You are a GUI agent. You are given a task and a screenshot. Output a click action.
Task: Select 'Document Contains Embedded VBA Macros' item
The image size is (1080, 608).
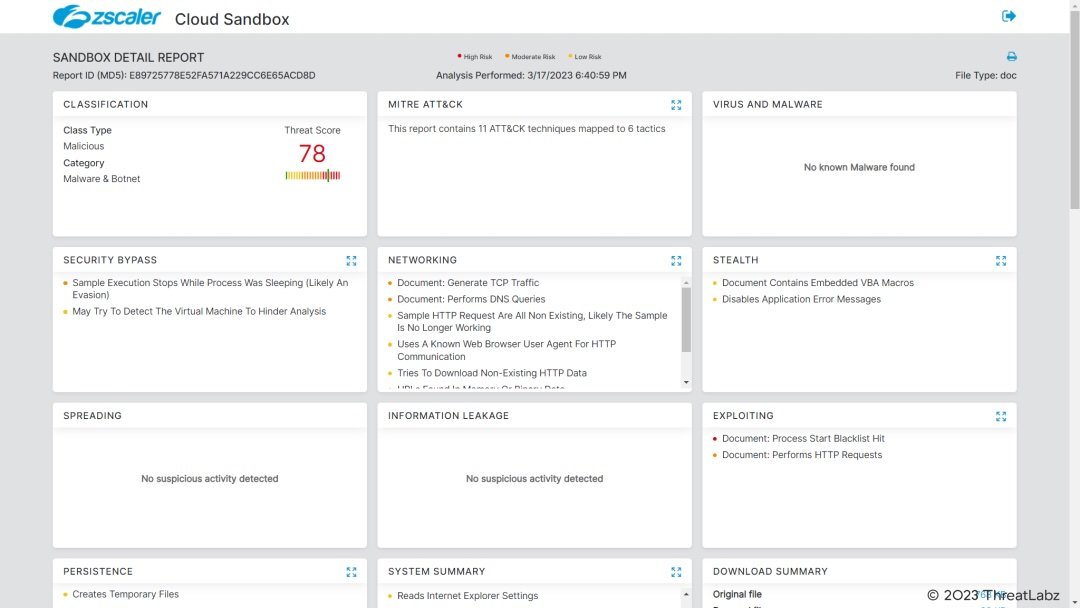(817, 283)
